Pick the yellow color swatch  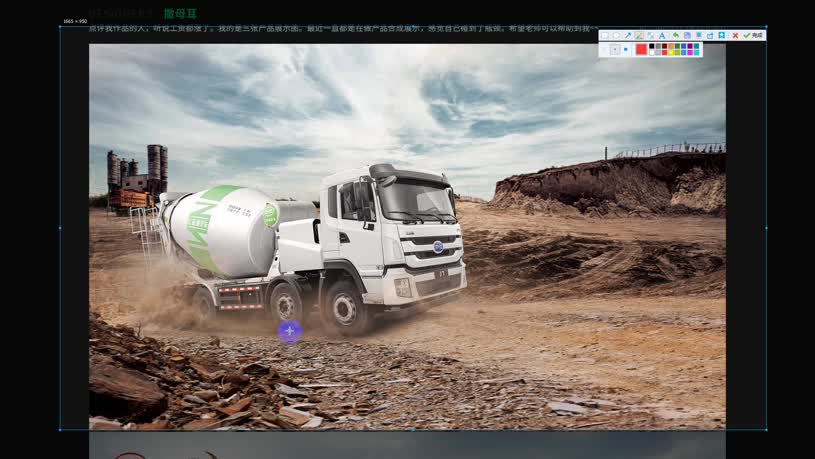pyautogui.click(x=671, y=53)
